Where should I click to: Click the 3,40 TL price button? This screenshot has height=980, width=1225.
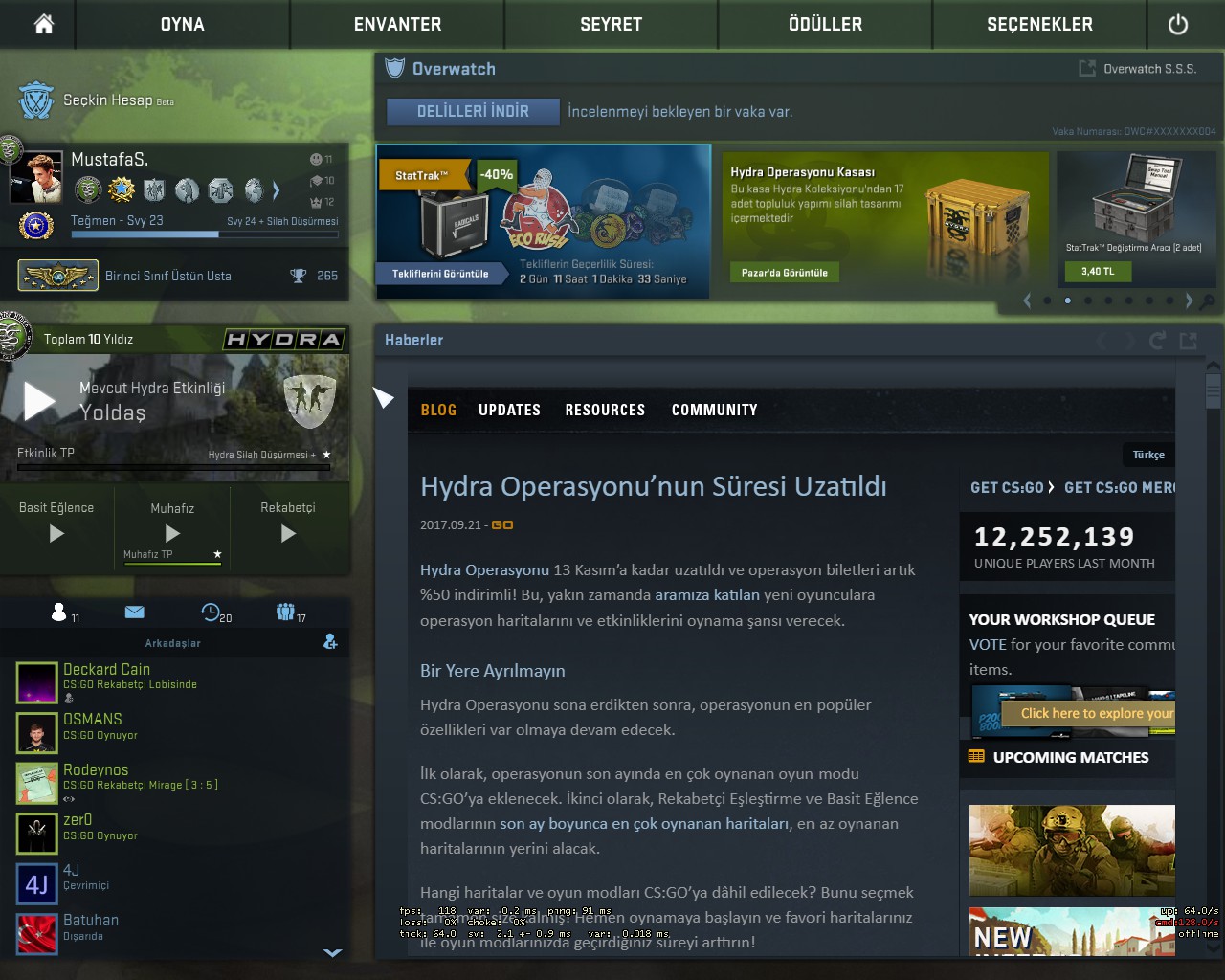click(x=1098, y=272)
